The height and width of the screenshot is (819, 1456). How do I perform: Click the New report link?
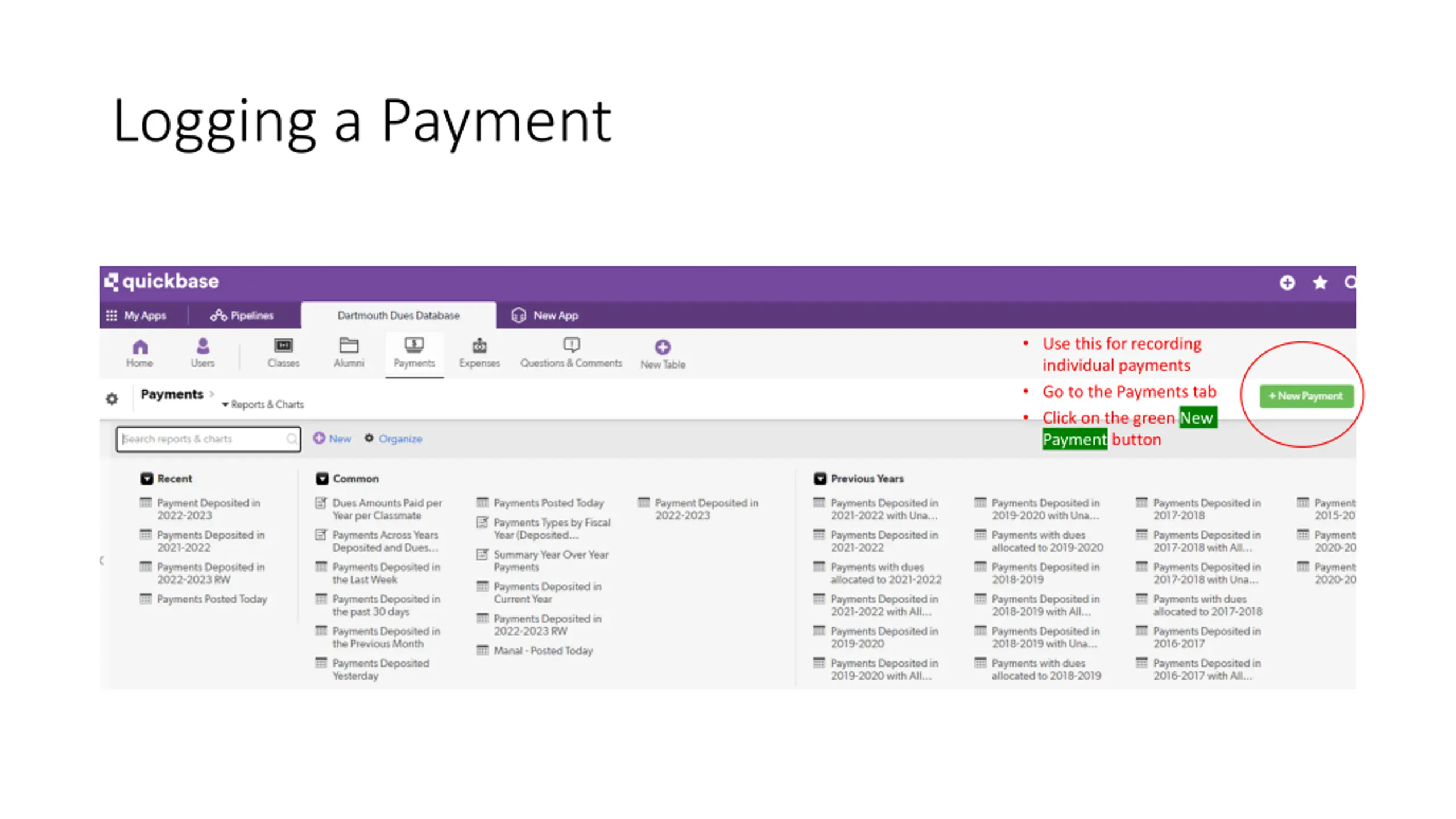340,439
